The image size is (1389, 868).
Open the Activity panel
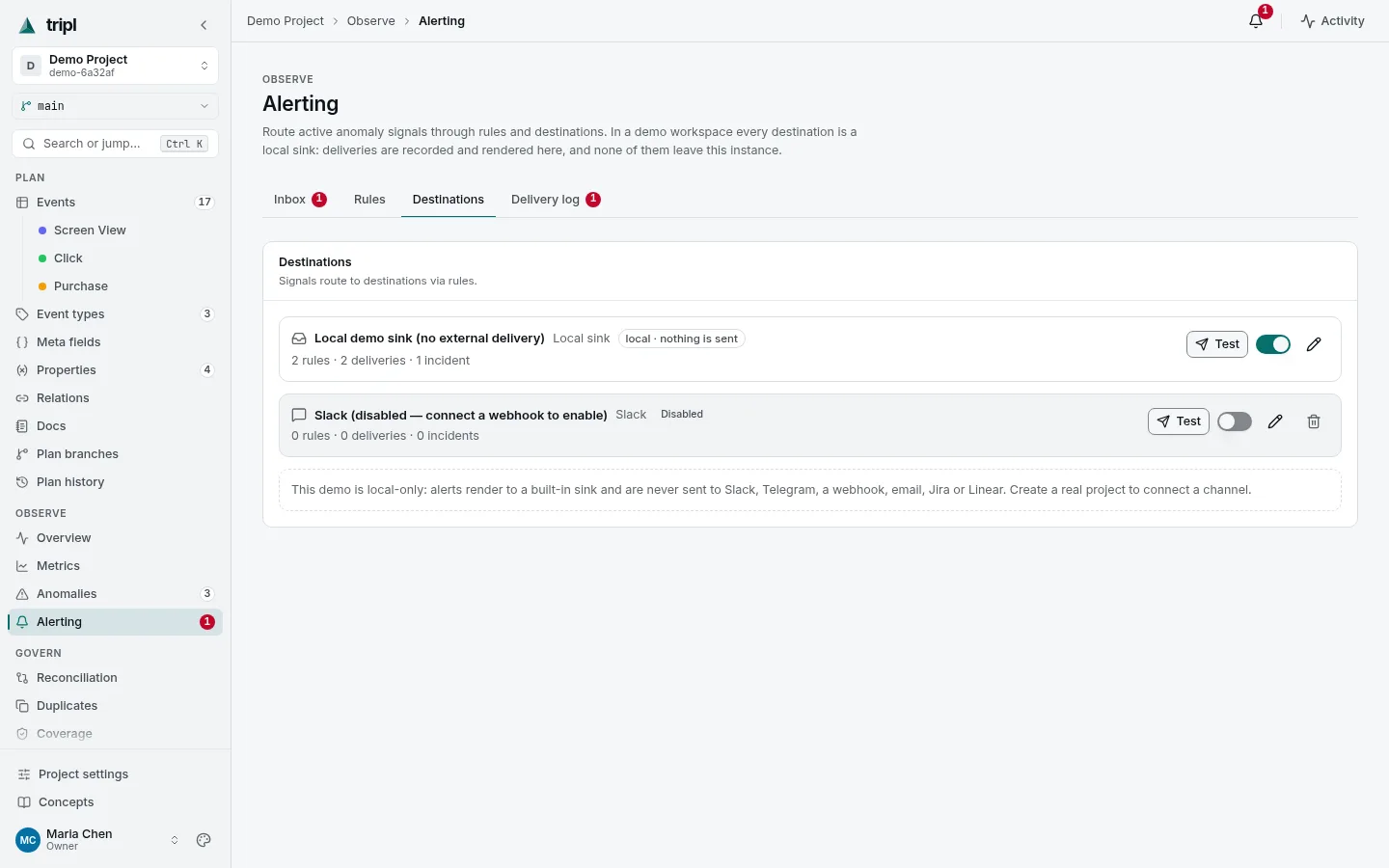[1332, 21]
